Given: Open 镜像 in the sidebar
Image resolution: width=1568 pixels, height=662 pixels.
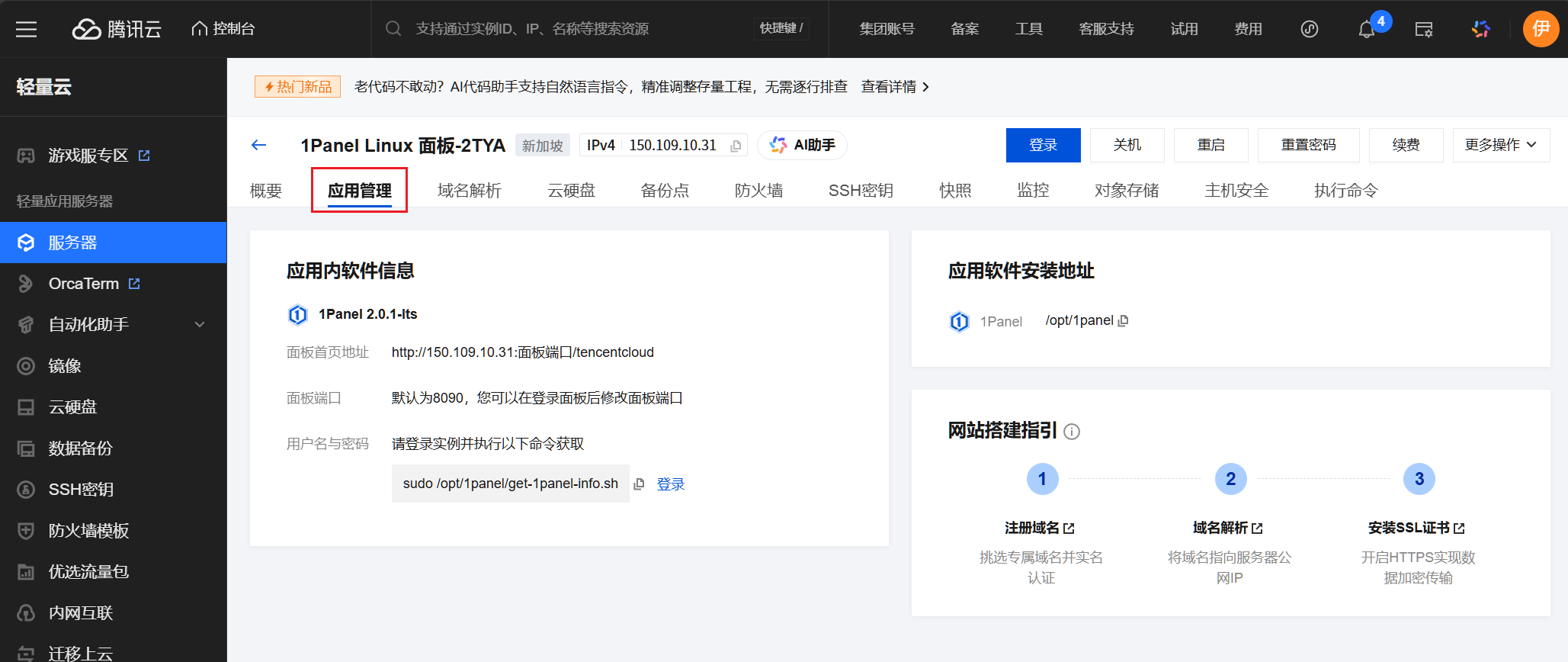Looking at the screenshot, I should tap(65, 366).
